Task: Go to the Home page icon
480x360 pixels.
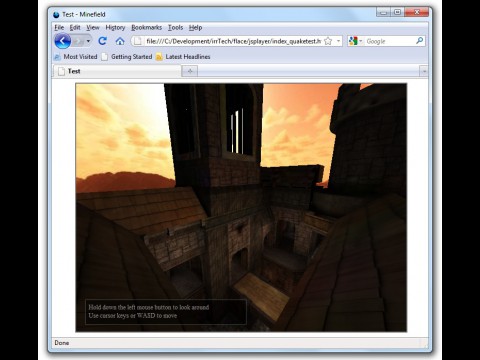Action: (120, 41)
